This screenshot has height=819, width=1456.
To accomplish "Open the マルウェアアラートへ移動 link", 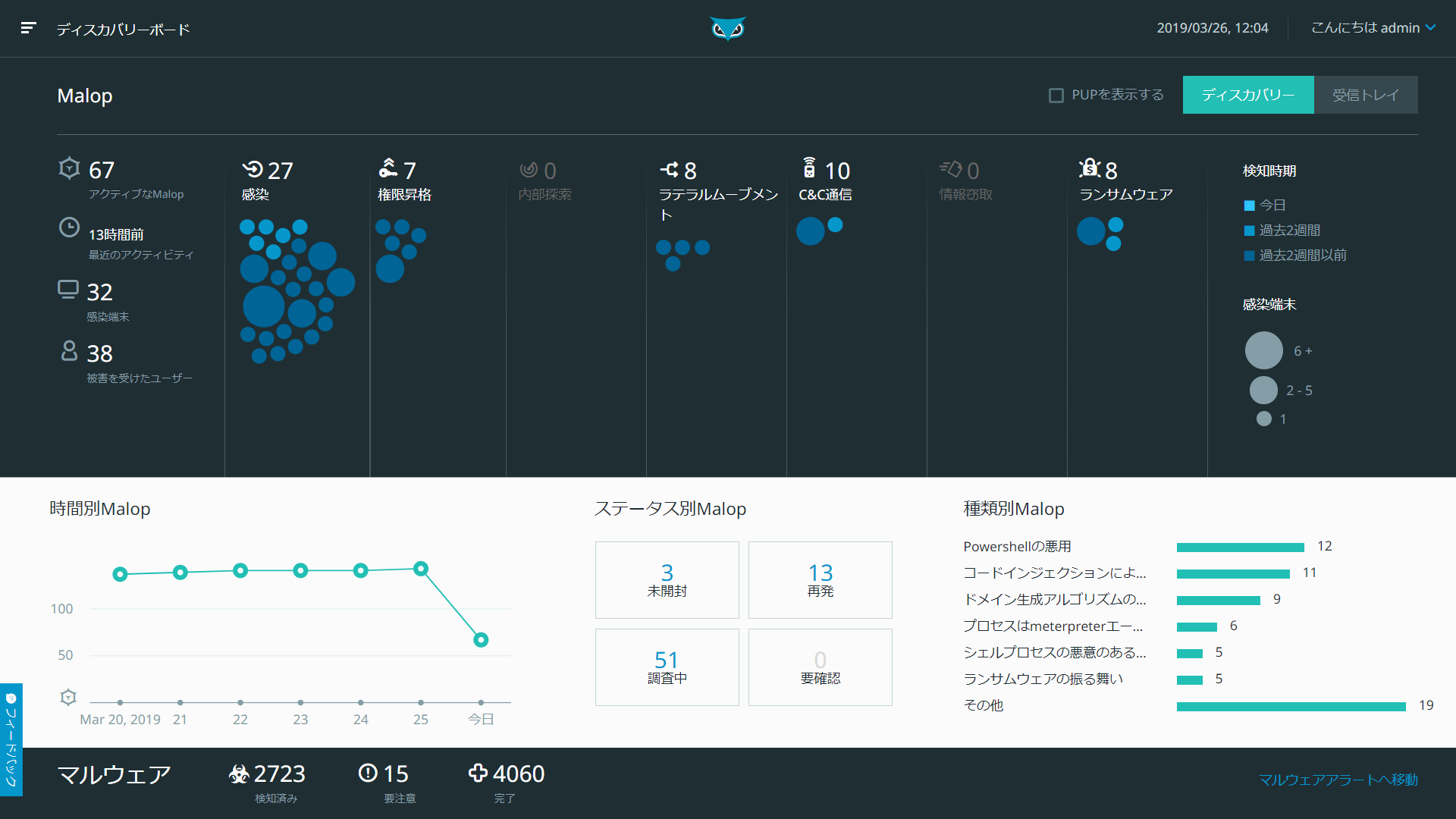I will coord(1338,780).
